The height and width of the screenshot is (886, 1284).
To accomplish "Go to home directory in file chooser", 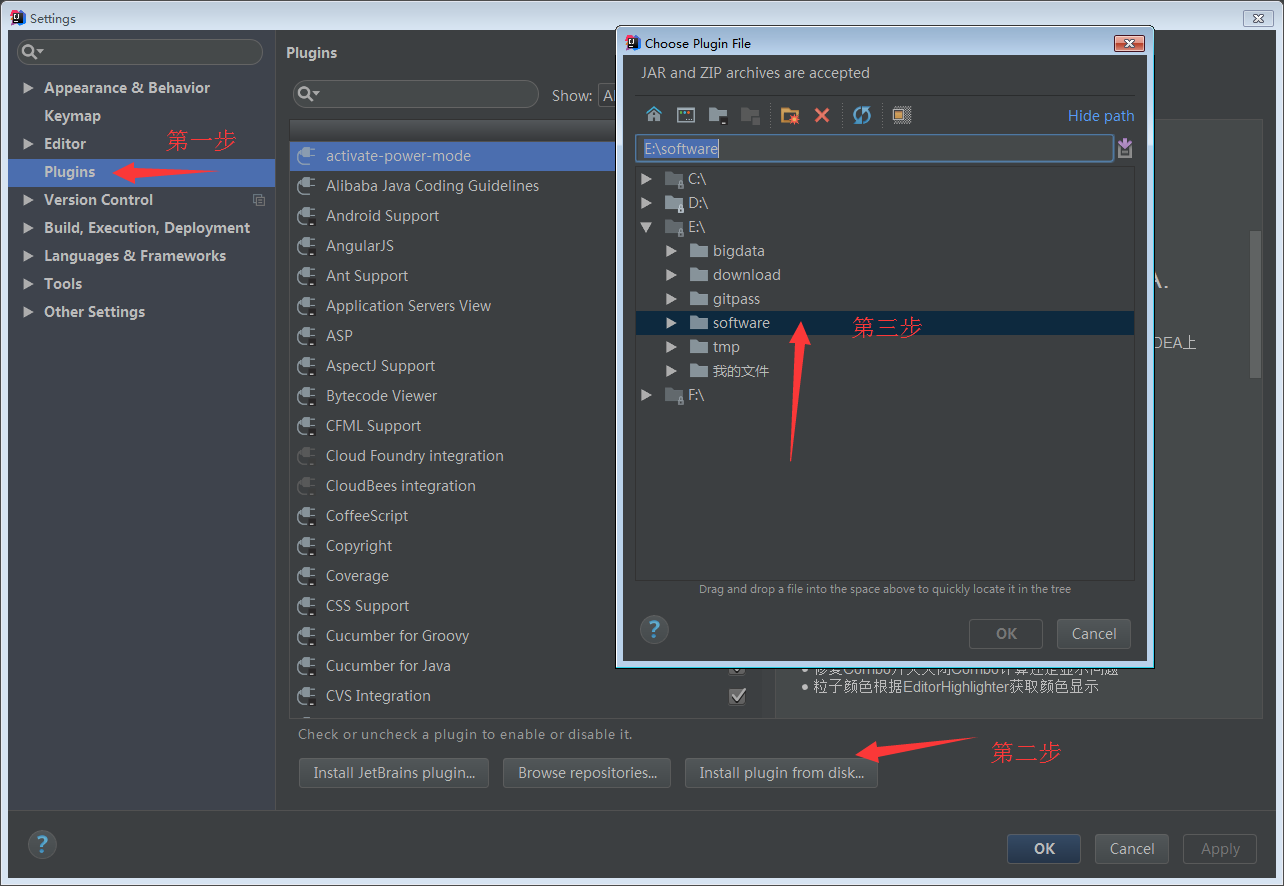I will point(654,115).
